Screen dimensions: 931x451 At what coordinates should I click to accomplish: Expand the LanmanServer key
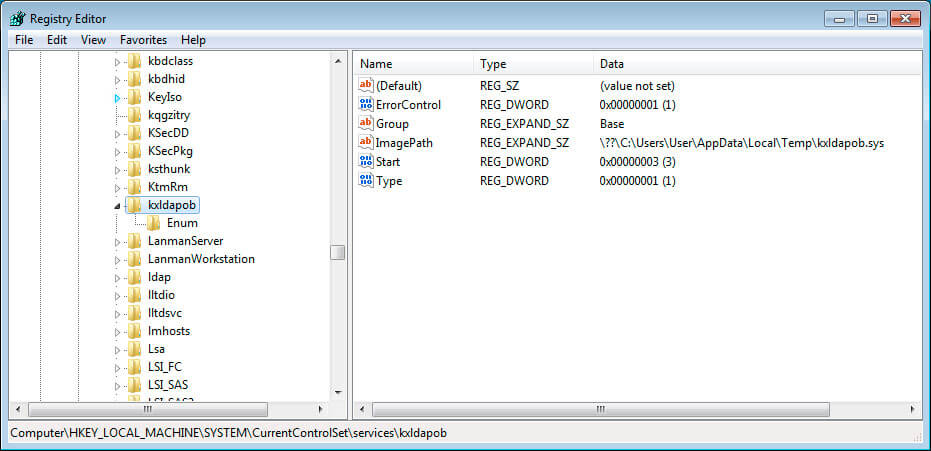pyautogui.click(x=117, y=242)
